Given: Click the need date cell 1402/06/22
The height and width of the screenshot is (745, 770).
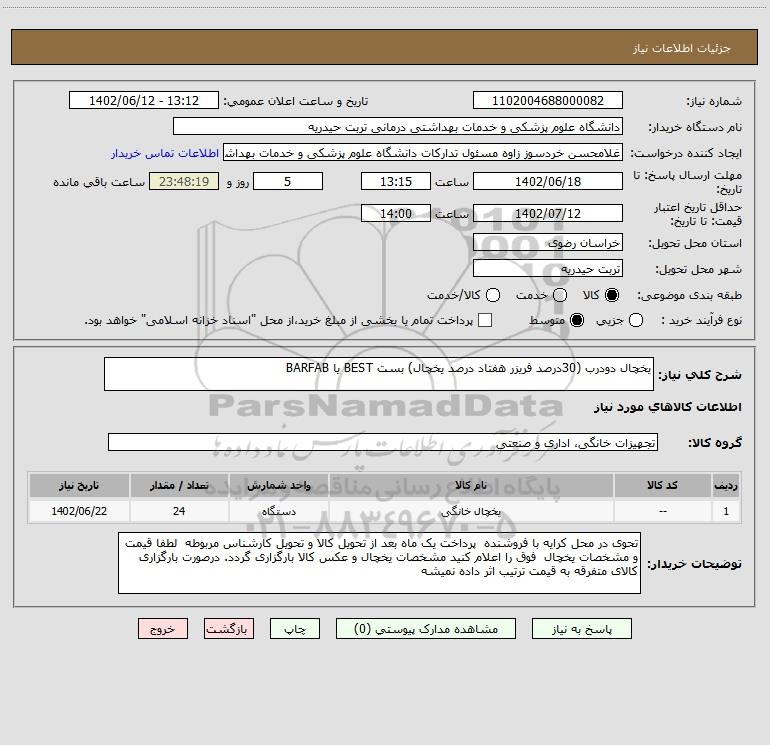Looking at the screenshot, I should (79, 511).
